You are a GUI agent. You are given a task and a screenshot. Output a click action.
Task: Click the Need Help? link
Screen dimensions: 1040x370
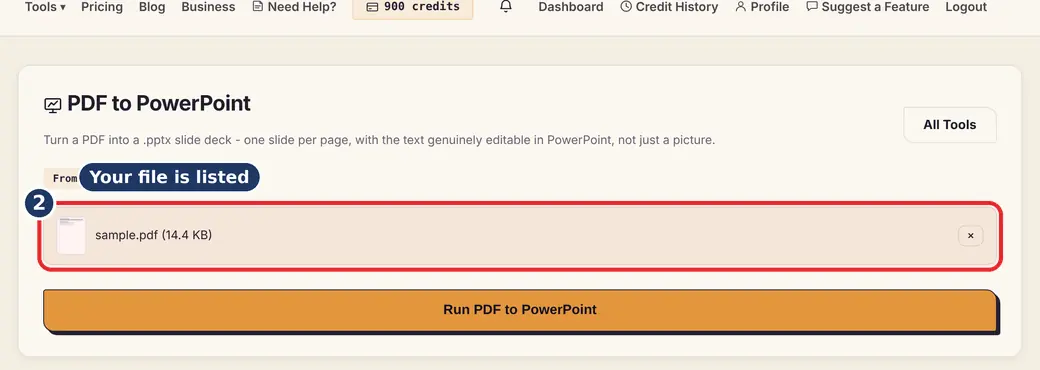pos(294,7)
